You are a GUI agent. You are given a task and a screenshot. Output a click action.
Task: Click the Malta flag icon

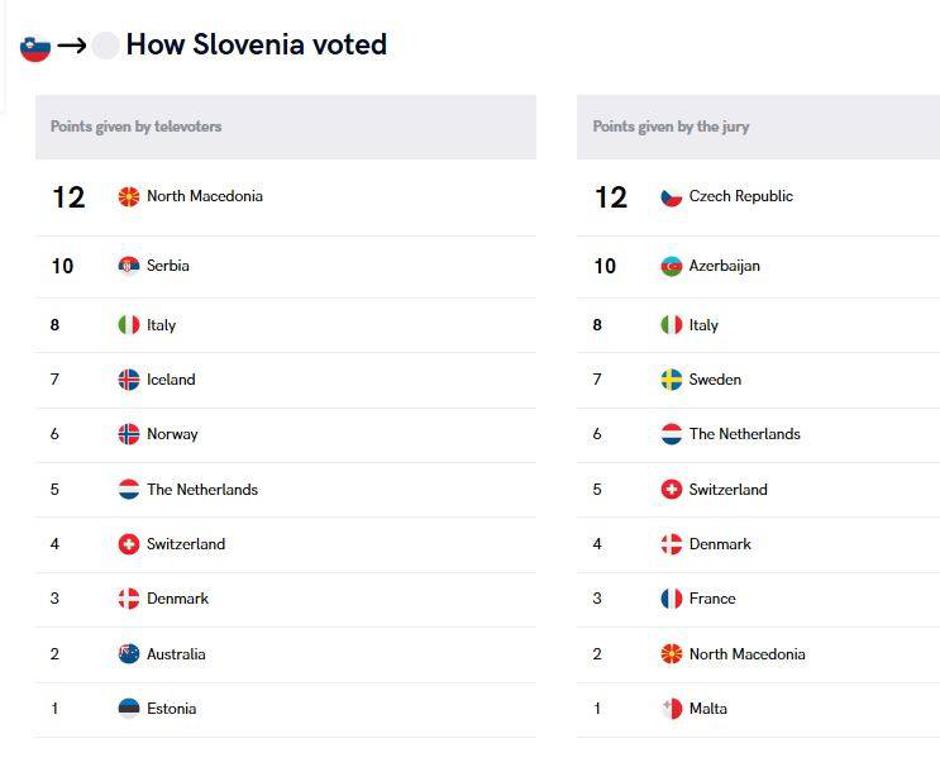(671, 709)
